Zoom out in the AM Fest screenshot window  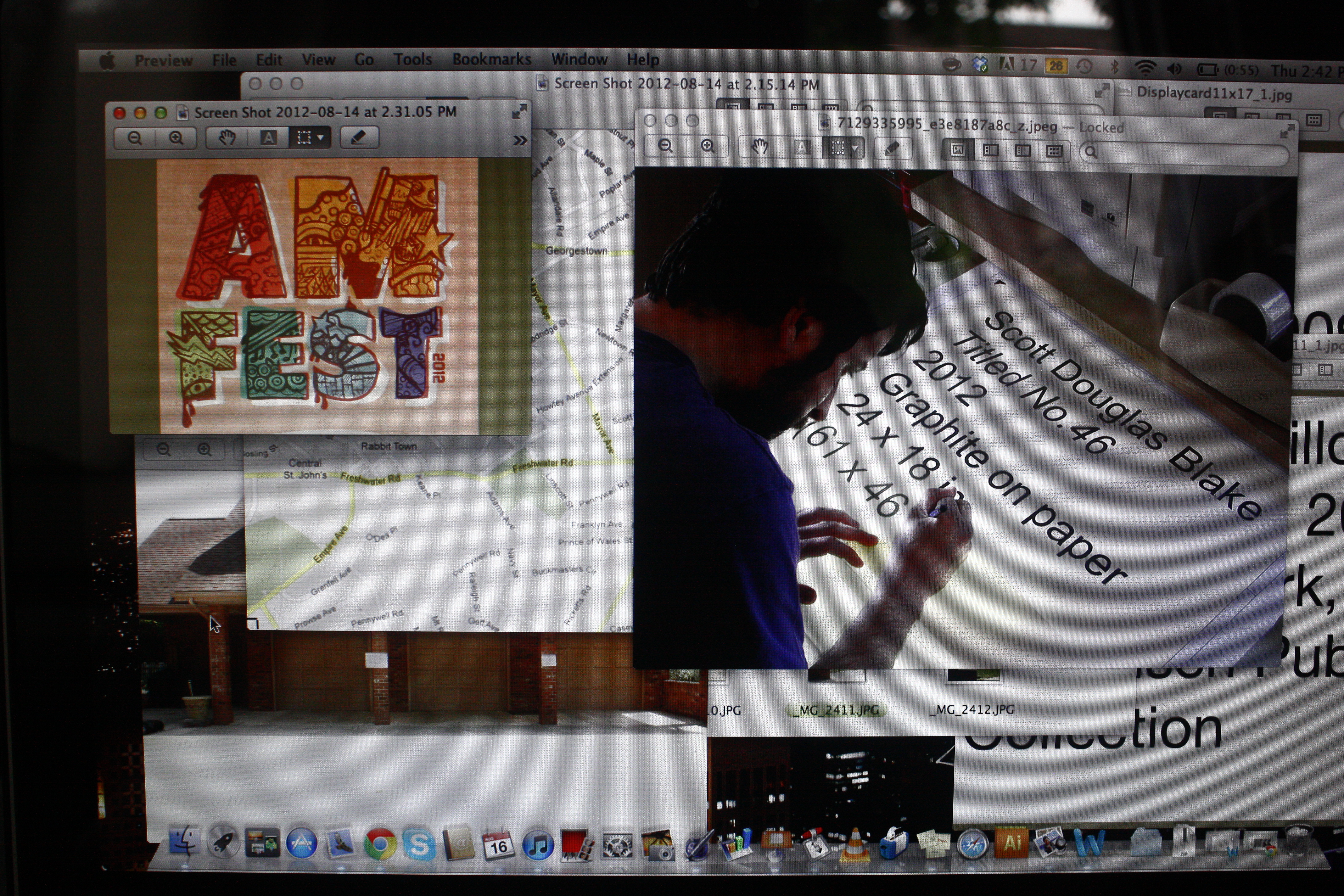point(135,138)
